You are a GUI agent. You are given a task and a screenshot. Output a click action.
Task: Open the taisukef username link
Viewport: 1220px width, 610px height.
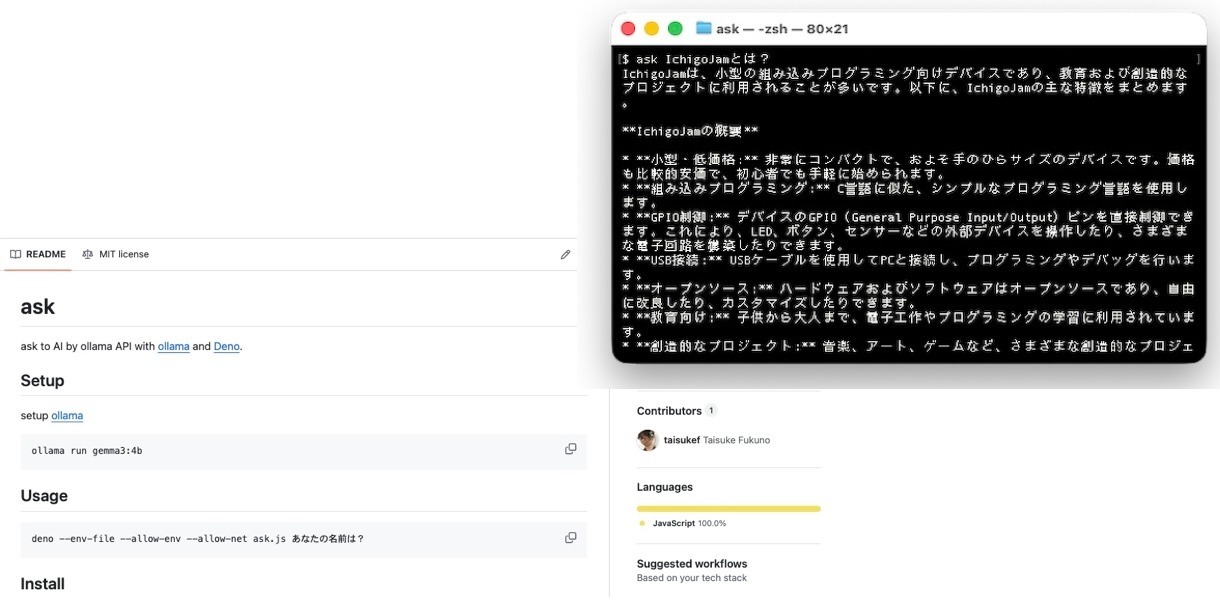tap(680, 440)
